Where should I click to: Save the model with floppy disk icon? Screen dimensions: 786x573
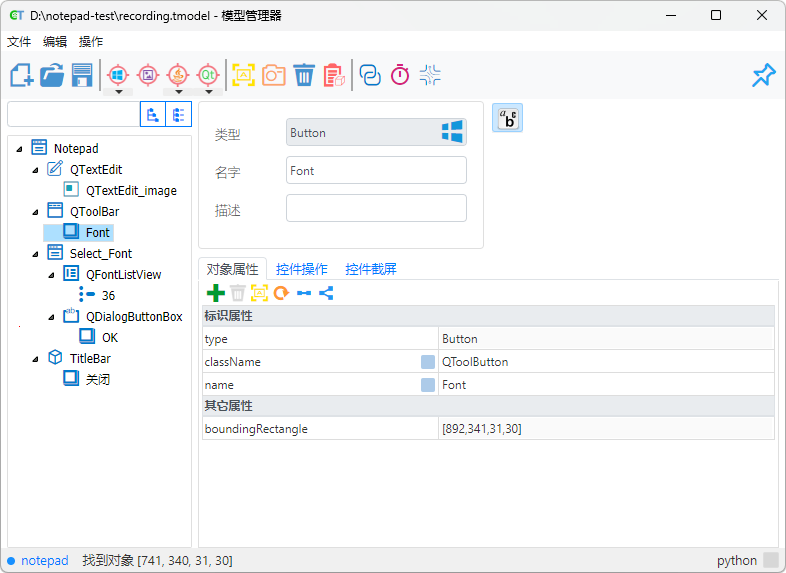[82, 75]
